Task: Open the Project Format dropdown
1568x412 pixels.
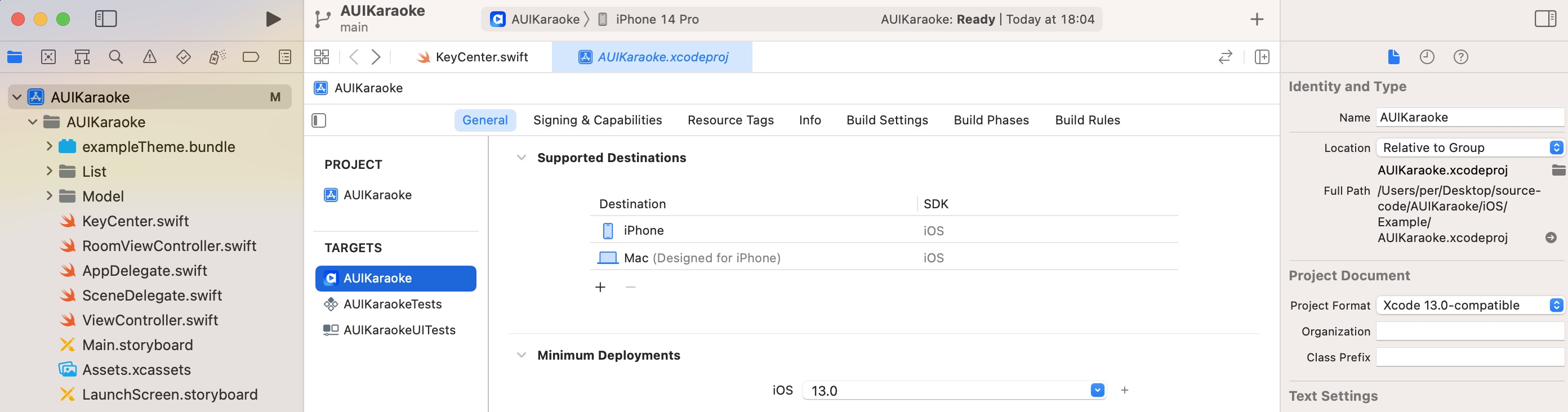Action: pyautogui.click(x=1470, y=306)
